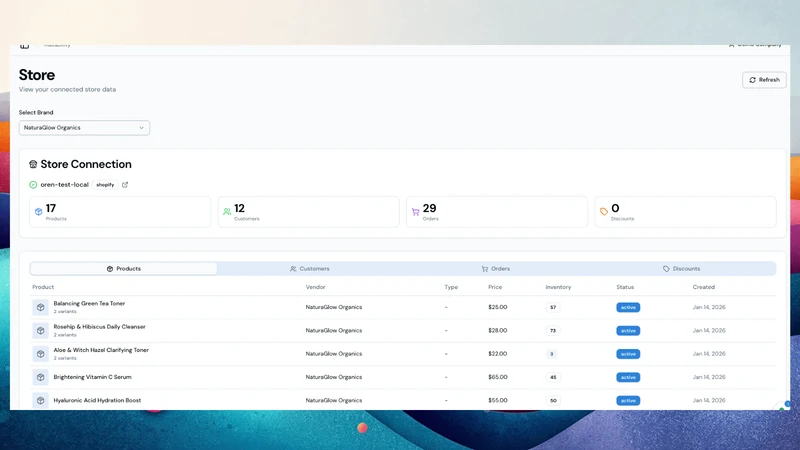Click the purple orders cart icon
800x450 pixels.
(x=415, y=211)
